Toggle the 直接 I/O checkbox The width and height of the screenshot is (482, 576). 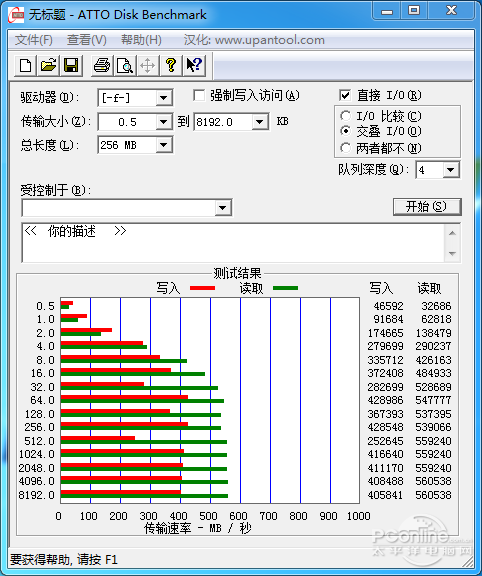[345, 96]
